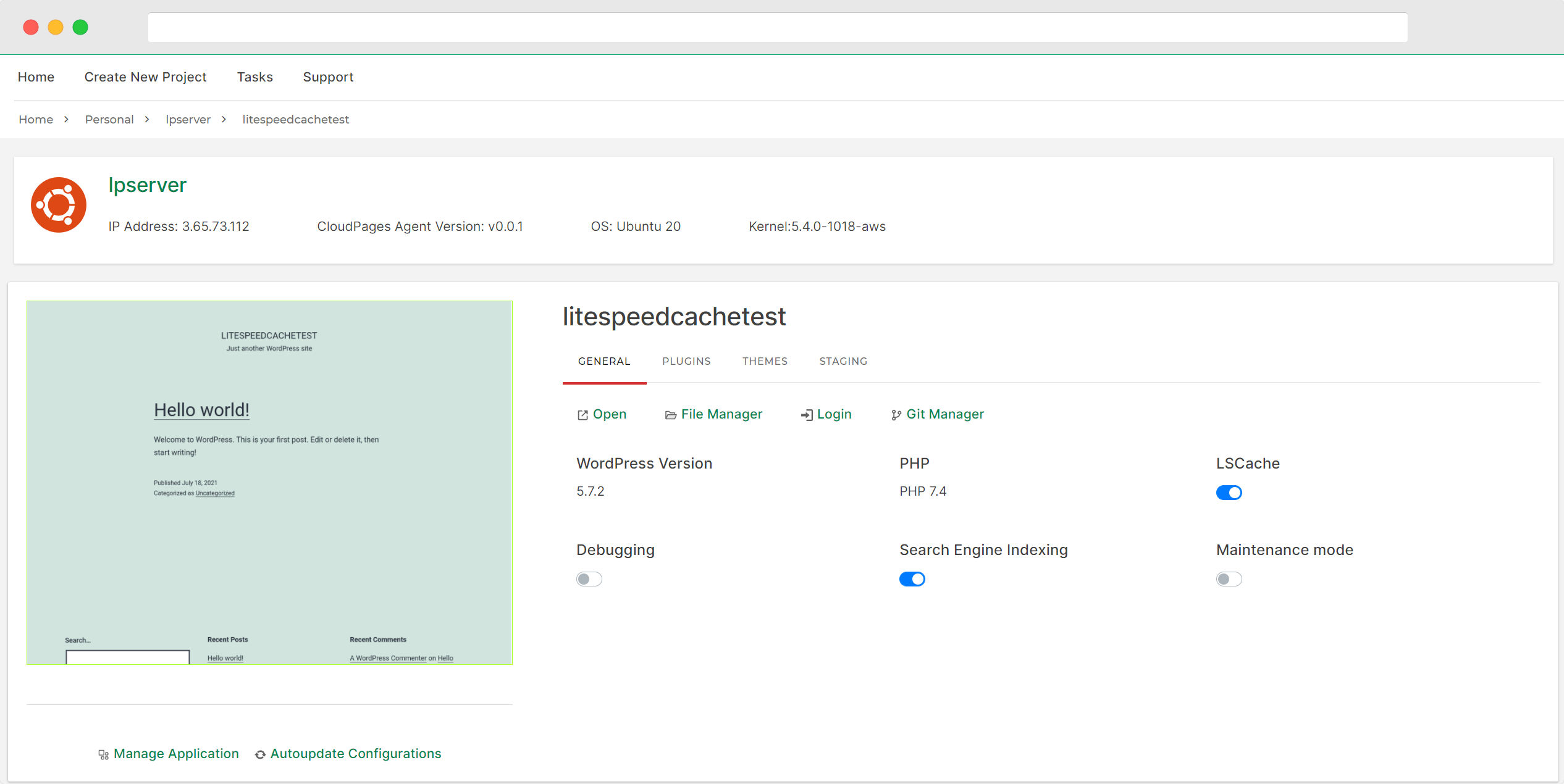
Task: Disable the LSCache toggle
Action: coord(1229,493)
